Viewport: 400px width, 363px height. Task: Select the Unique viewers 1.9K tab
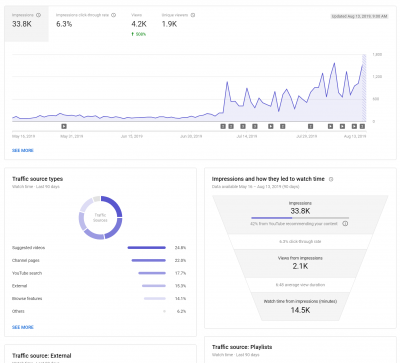tap(178, 24)
